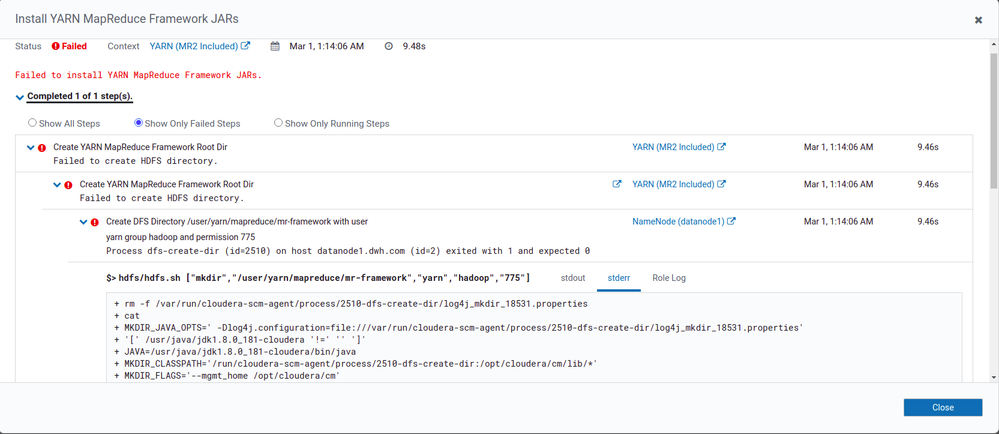Click the 'MKDIR_JAVA_OPTS' log line
The width and height of the screenshot is (999, 434).
tap(459, 327)
